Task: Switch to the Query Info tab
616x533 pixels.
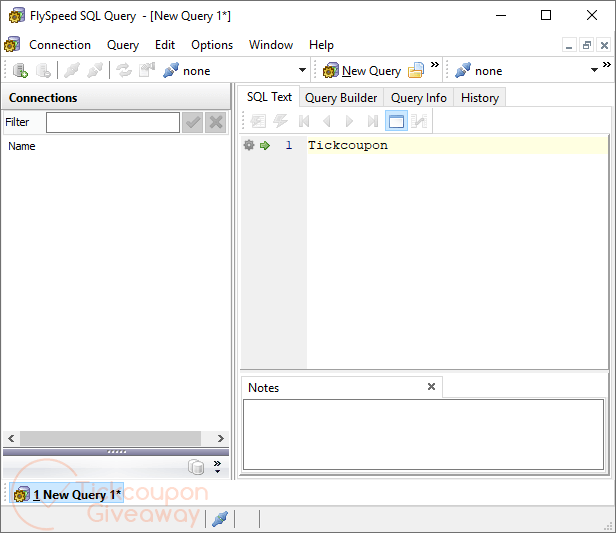Action: [x=419, y=97]
